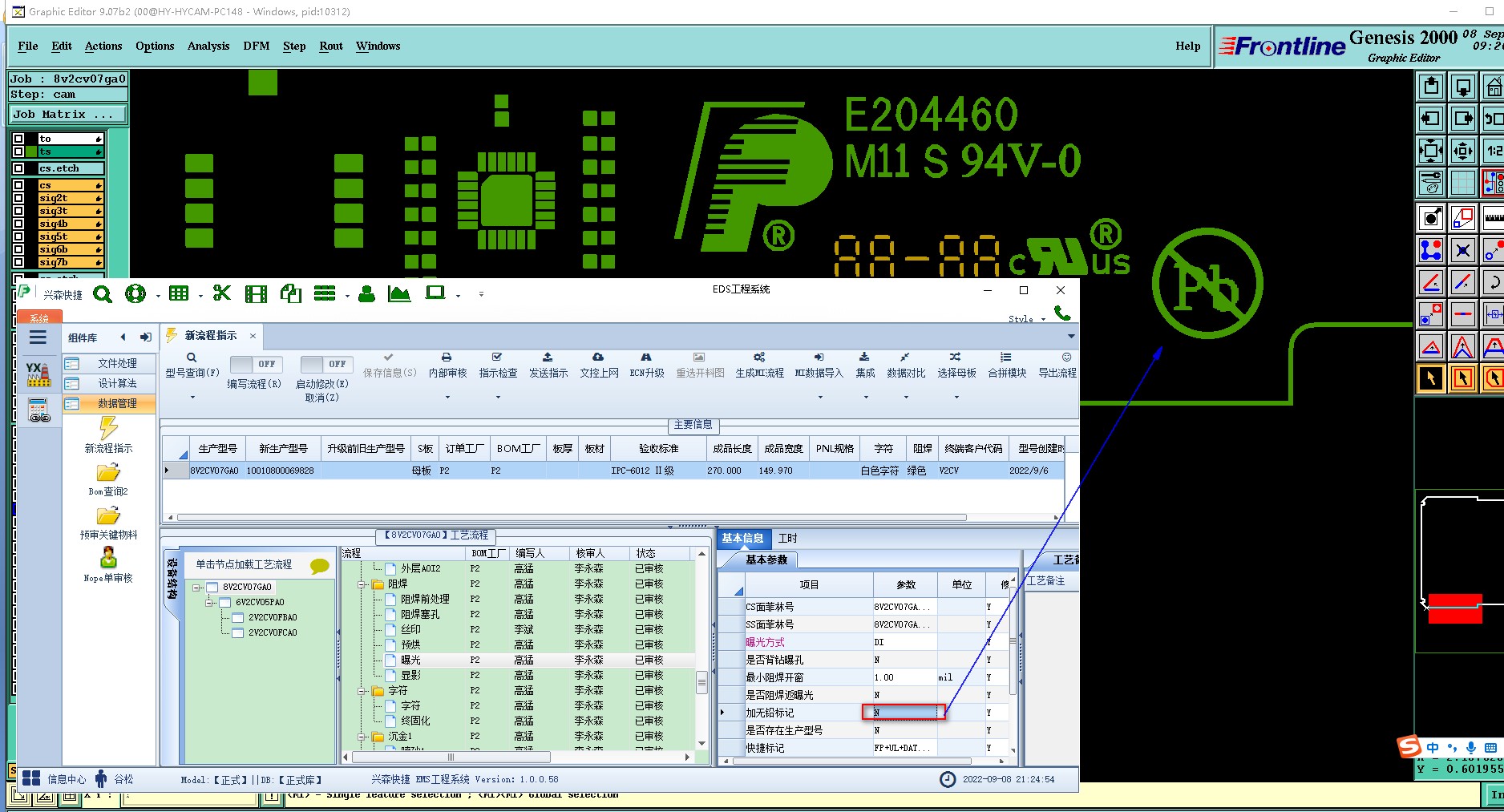The image size is (1504, 812).
Task: Open the 新流程指示 lightning shortcut
Action: [108, 436]
